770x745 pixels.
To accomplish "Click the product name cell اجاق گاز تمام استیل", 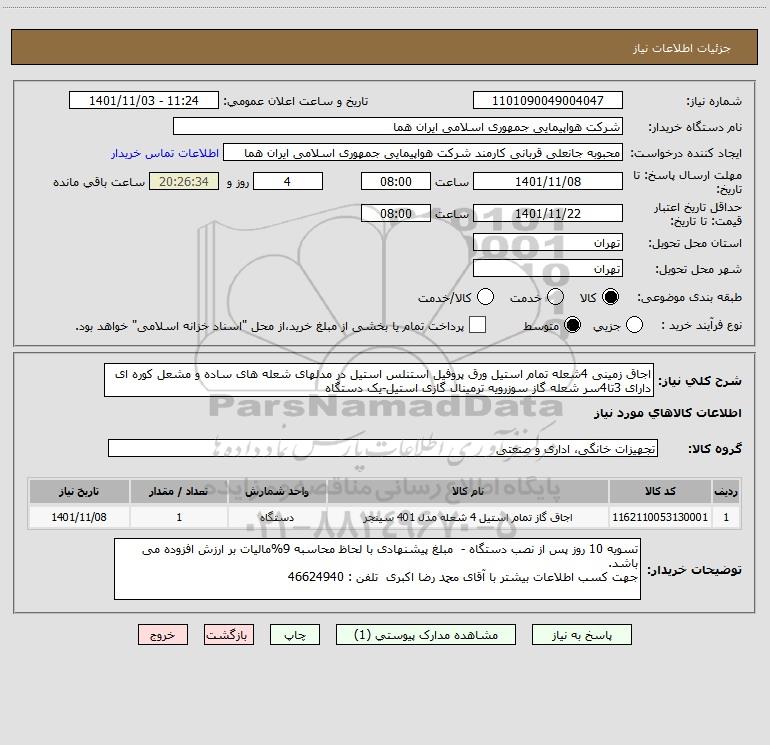I will point(468,517).
